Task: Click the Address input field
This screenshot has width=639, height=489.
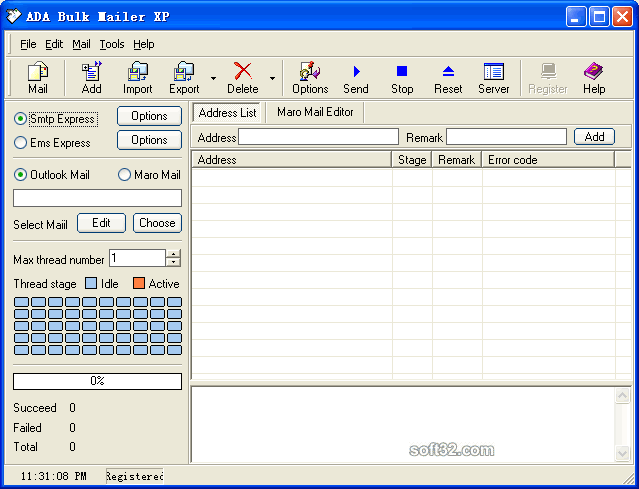Action: pos(318,137)
